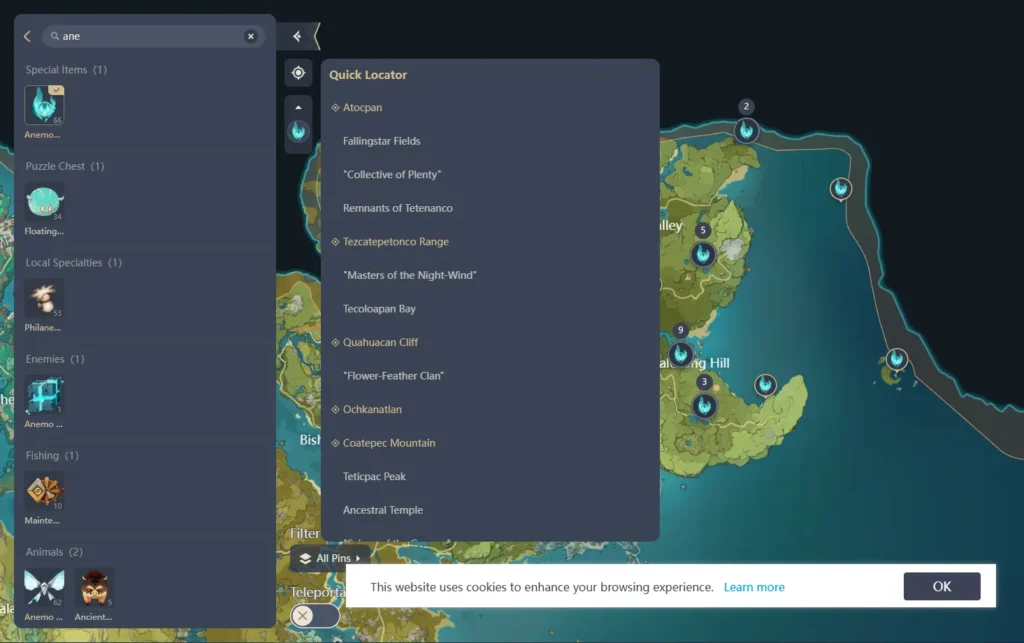Jump to Remnants of Tetenanco

(x=398, y=208)
